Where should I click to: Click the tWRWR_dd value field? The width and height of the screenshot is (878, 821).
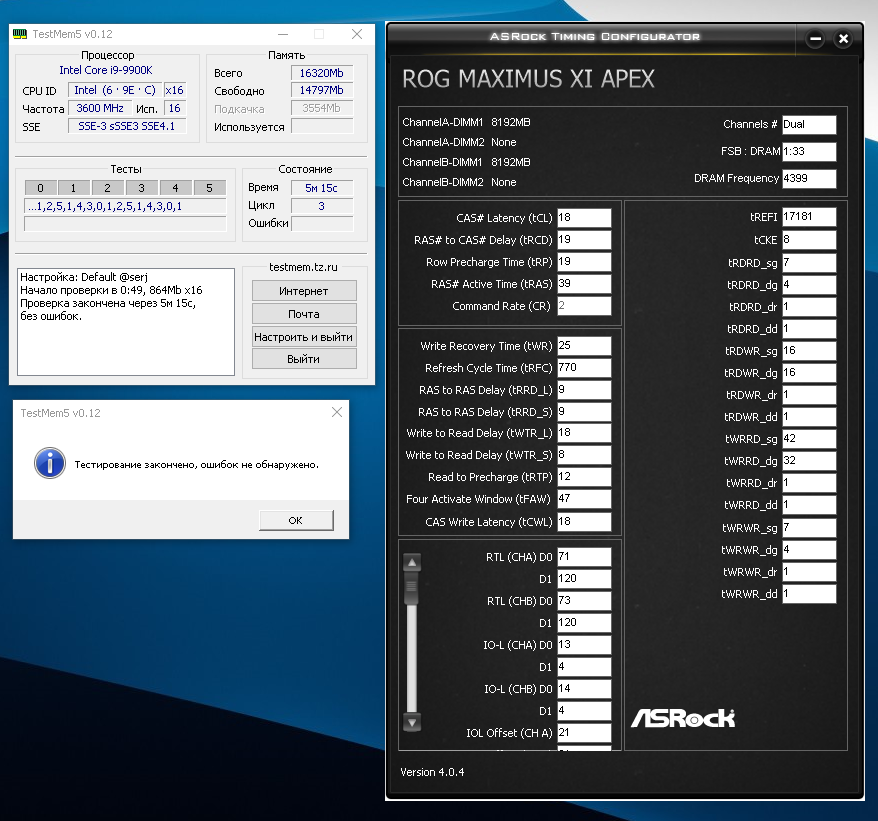[x=809, y=594]
